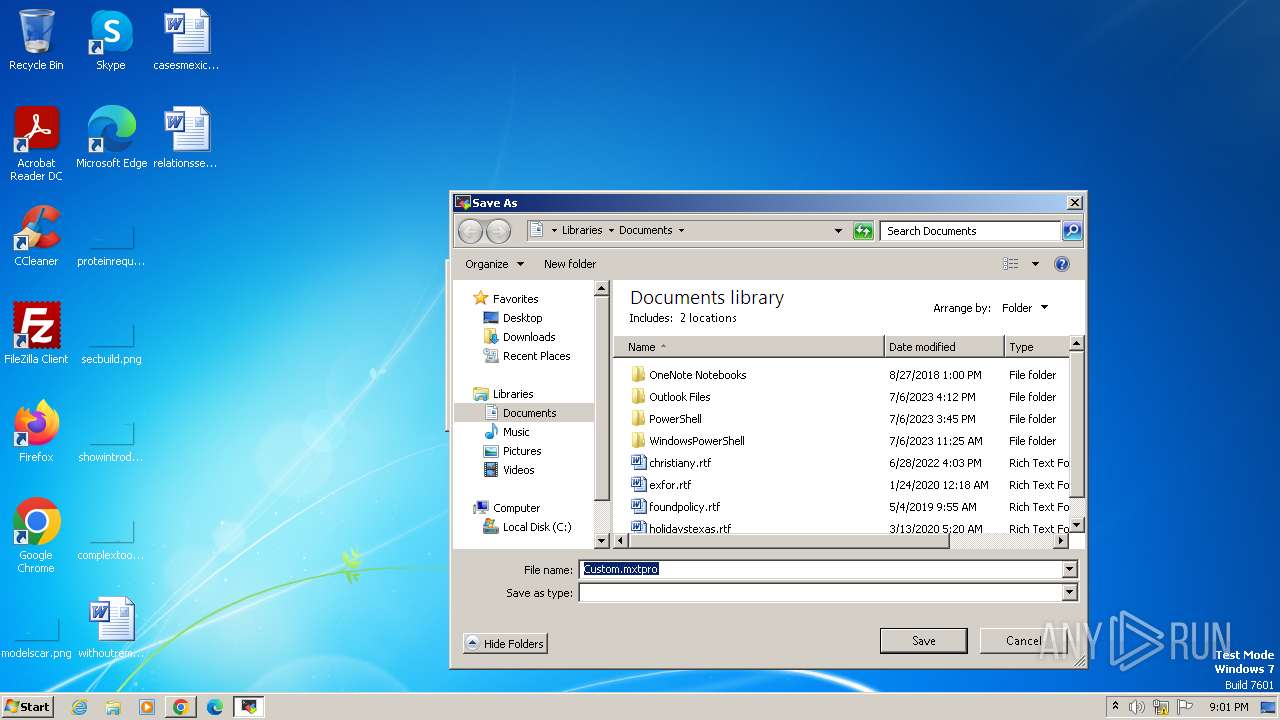Sort by the Name column header

[749, 347]
